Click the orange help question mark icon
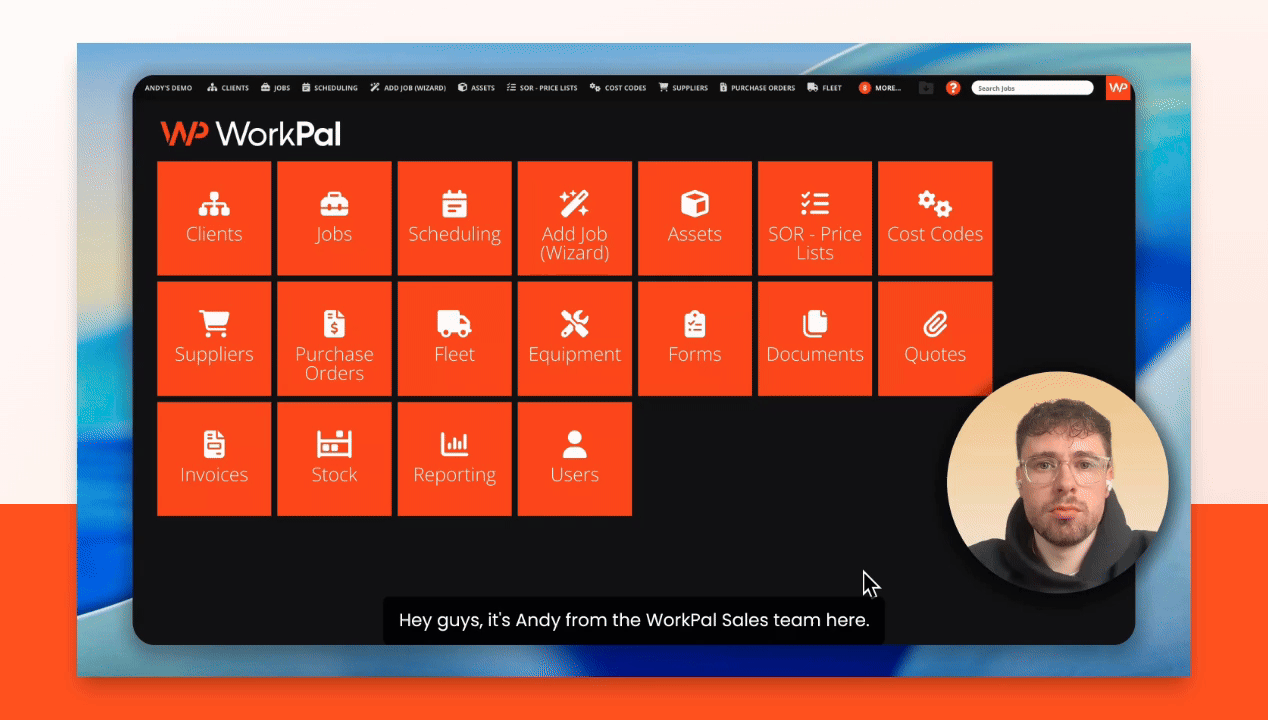This screenshot has width=1268, height=720. point(953,88)
